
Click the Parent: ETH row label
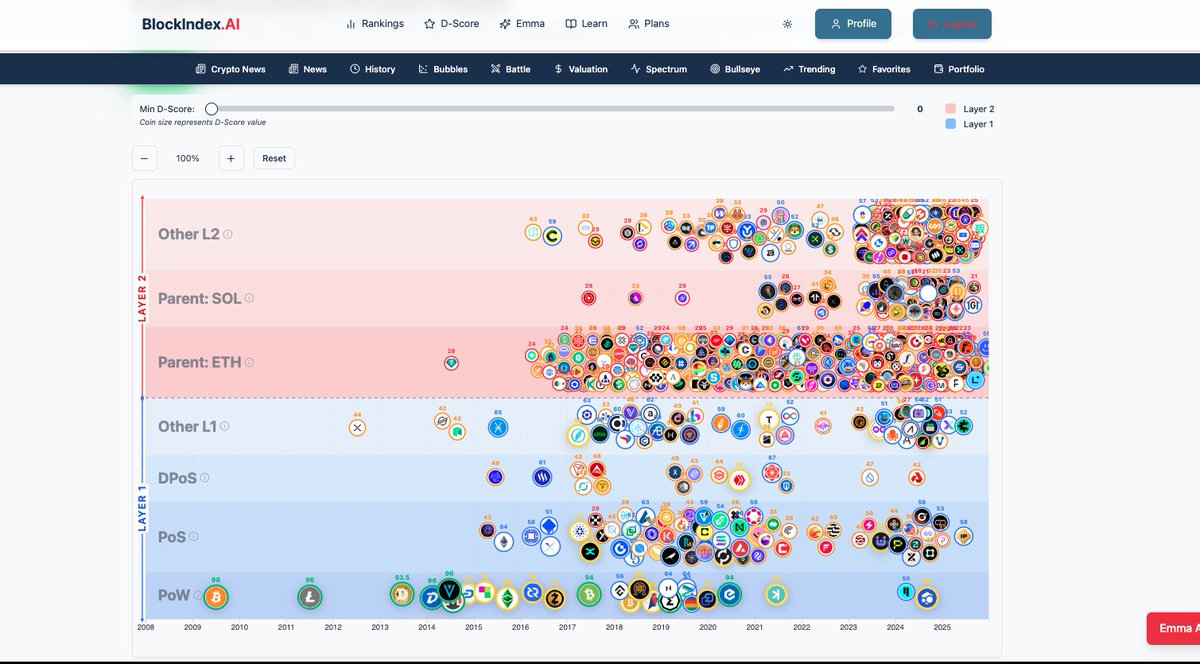click(199, 362)
